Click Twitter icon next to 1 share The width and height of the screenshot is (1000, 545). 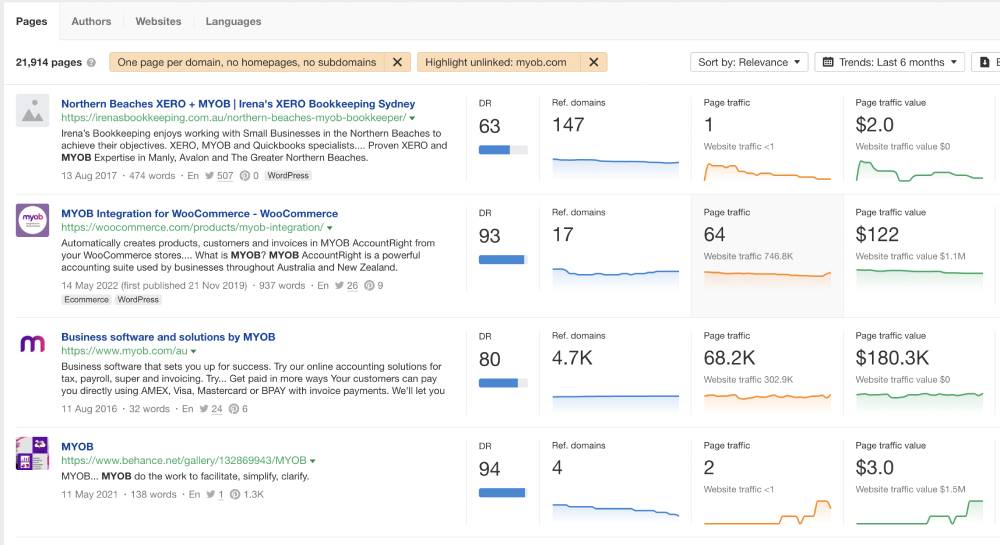pos(210,494)
